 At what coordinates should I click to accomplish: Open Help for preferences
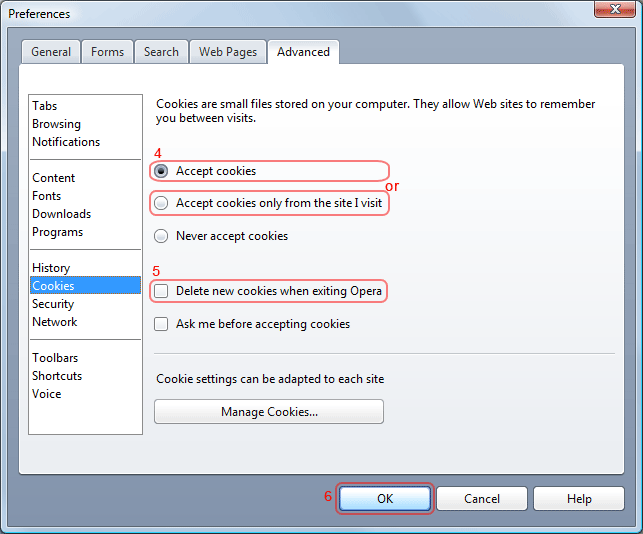coord(579,498)
